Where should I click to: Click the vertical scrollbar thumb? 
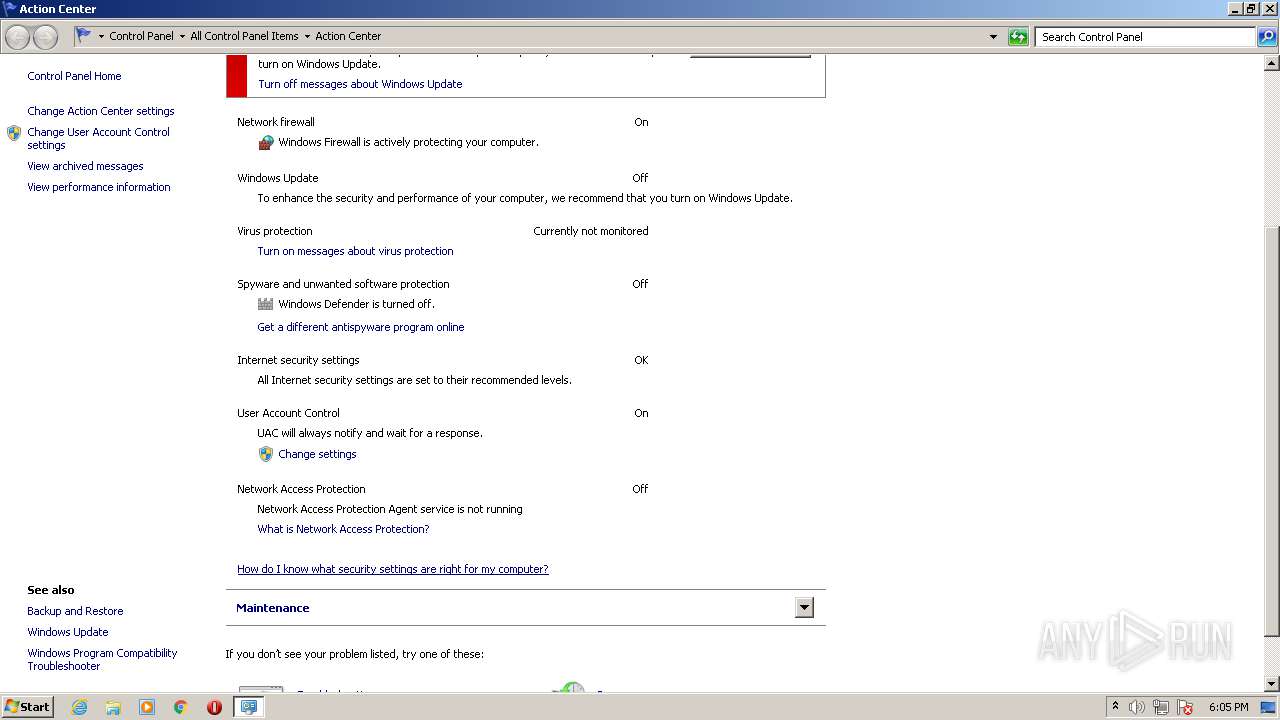pyautogui.click(x=1272, y=431)
